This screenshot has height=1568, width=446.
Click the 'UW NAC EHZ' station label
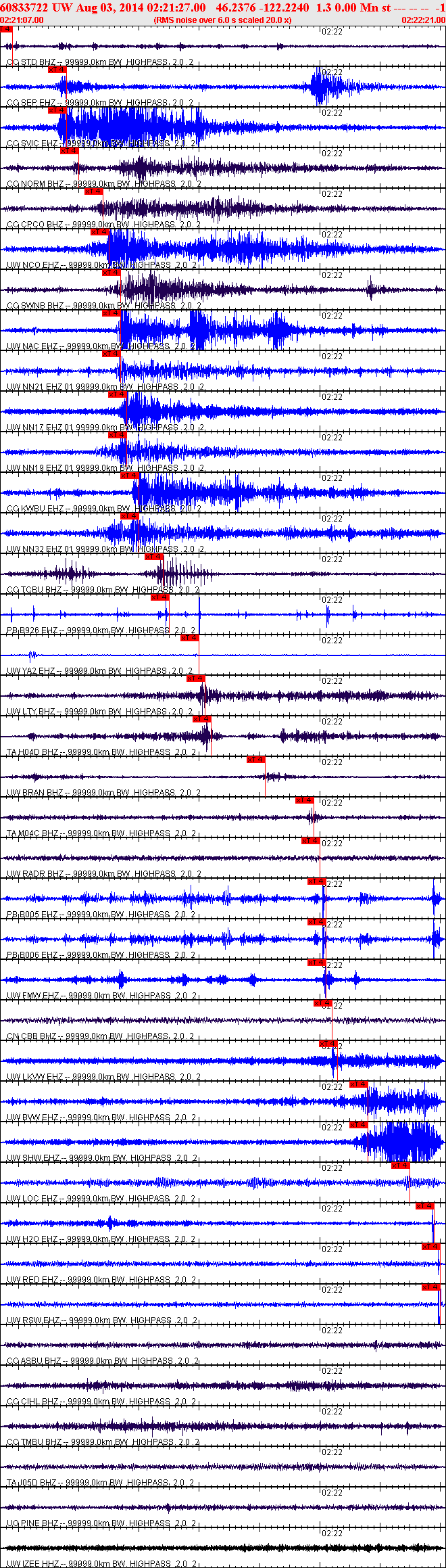point(32,346)
